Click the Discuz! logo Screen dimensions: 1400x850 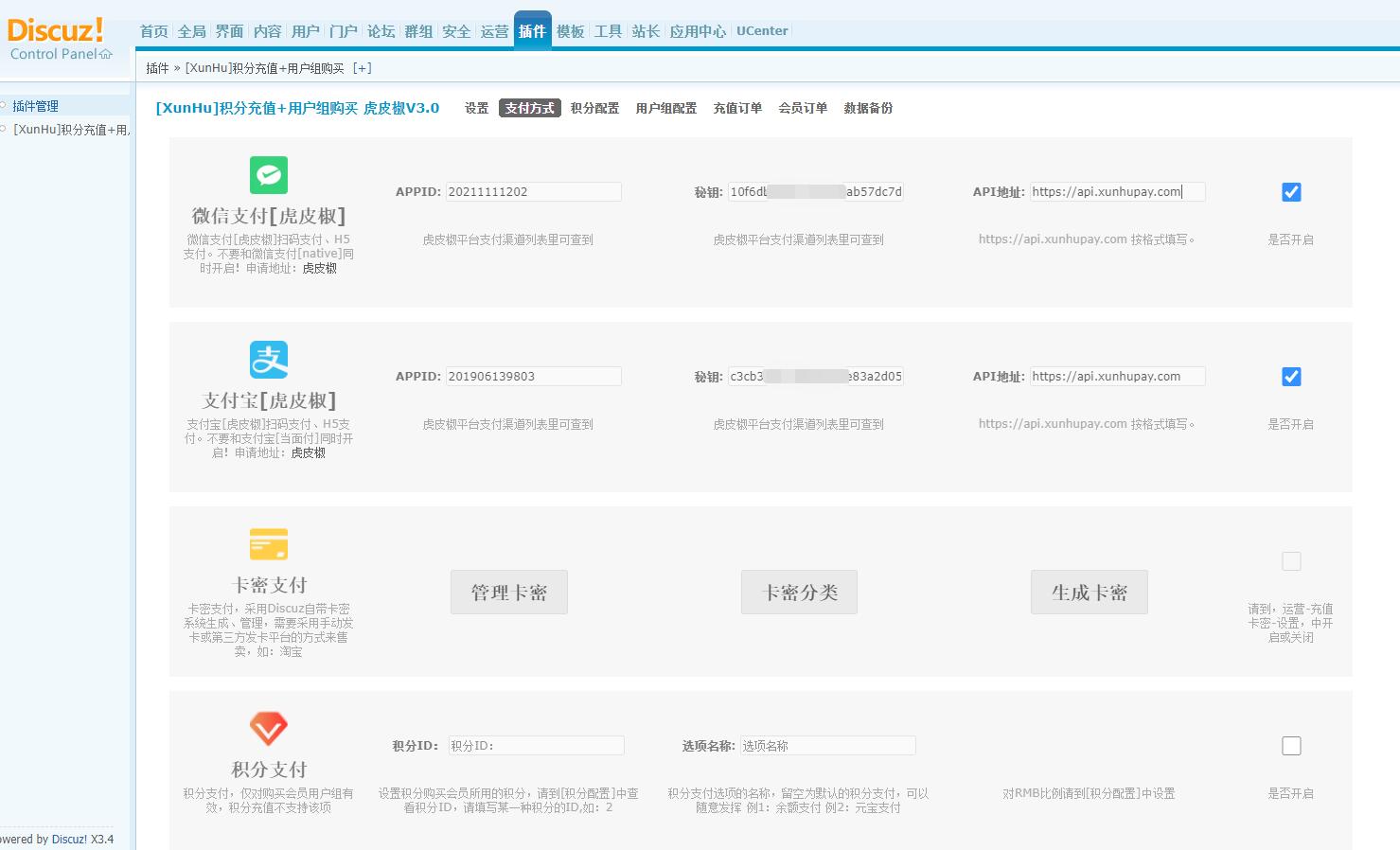coord(55,29)
